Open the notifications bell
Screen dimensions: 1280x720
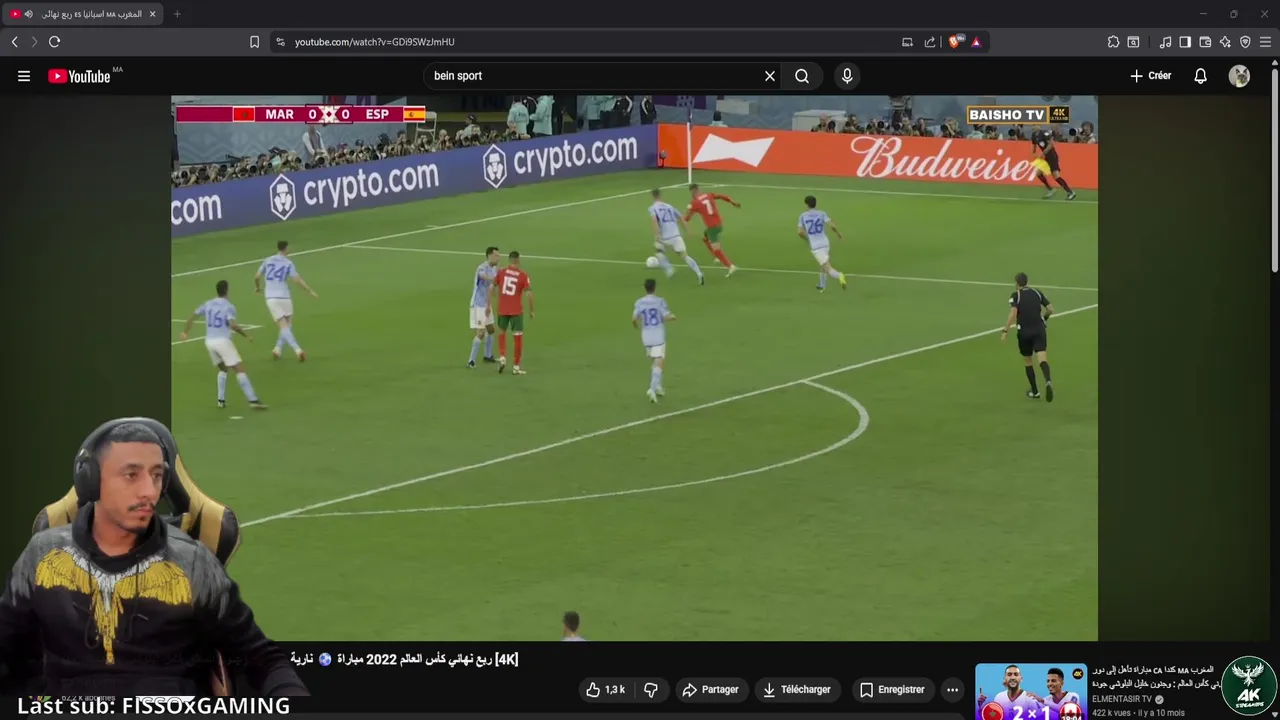1200,76
